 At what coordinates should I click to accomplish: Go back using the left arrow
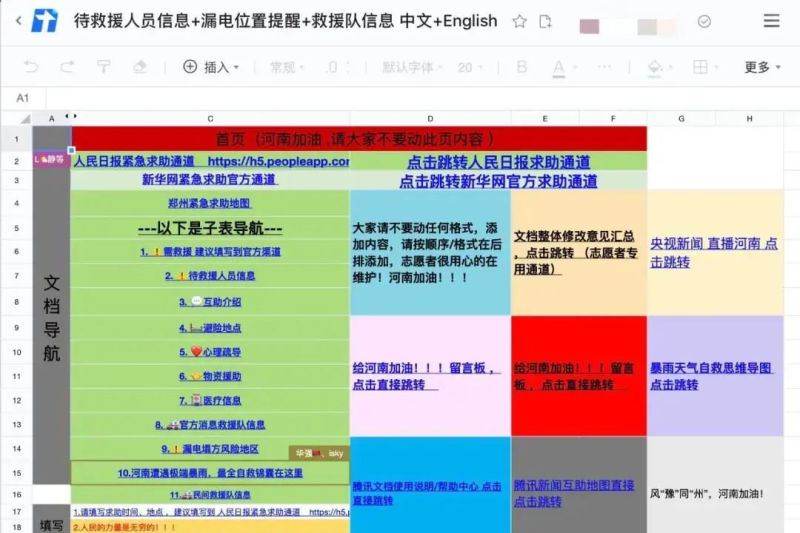pos(19,21)
